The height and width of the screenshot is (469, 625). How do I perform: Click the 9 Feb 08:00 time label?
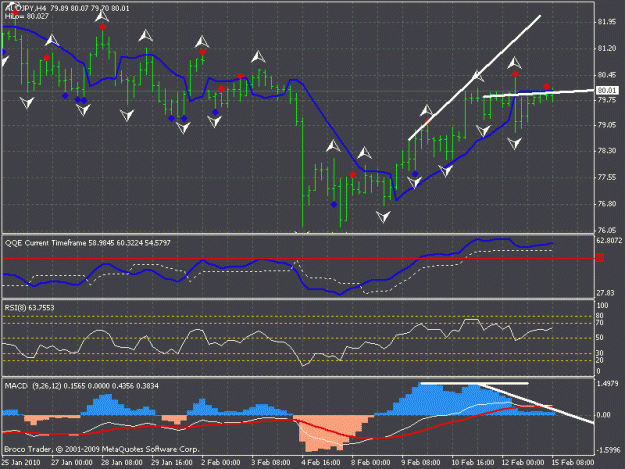pyautogui.click(x=421, y=462)
